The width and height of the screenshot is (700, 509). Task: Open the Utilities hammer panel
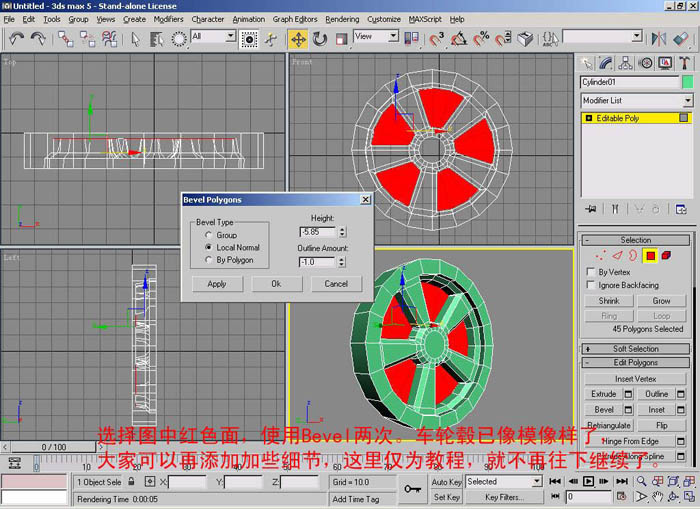coord(685,63)
